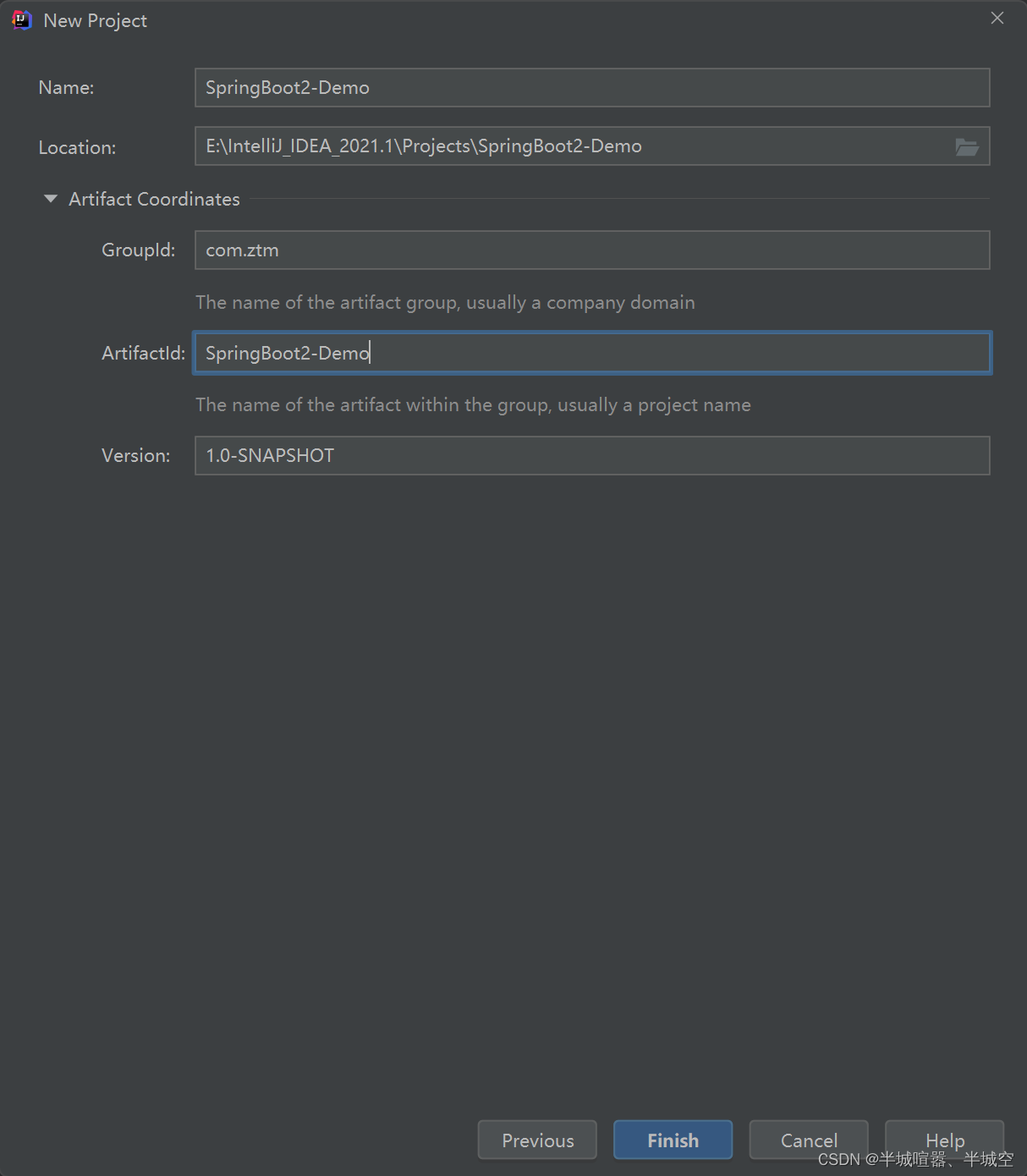Image resolution: width=1027 pixels, height=1176 pixels.
Task: Focus the project Name field
Action: [x=592, y=88]
